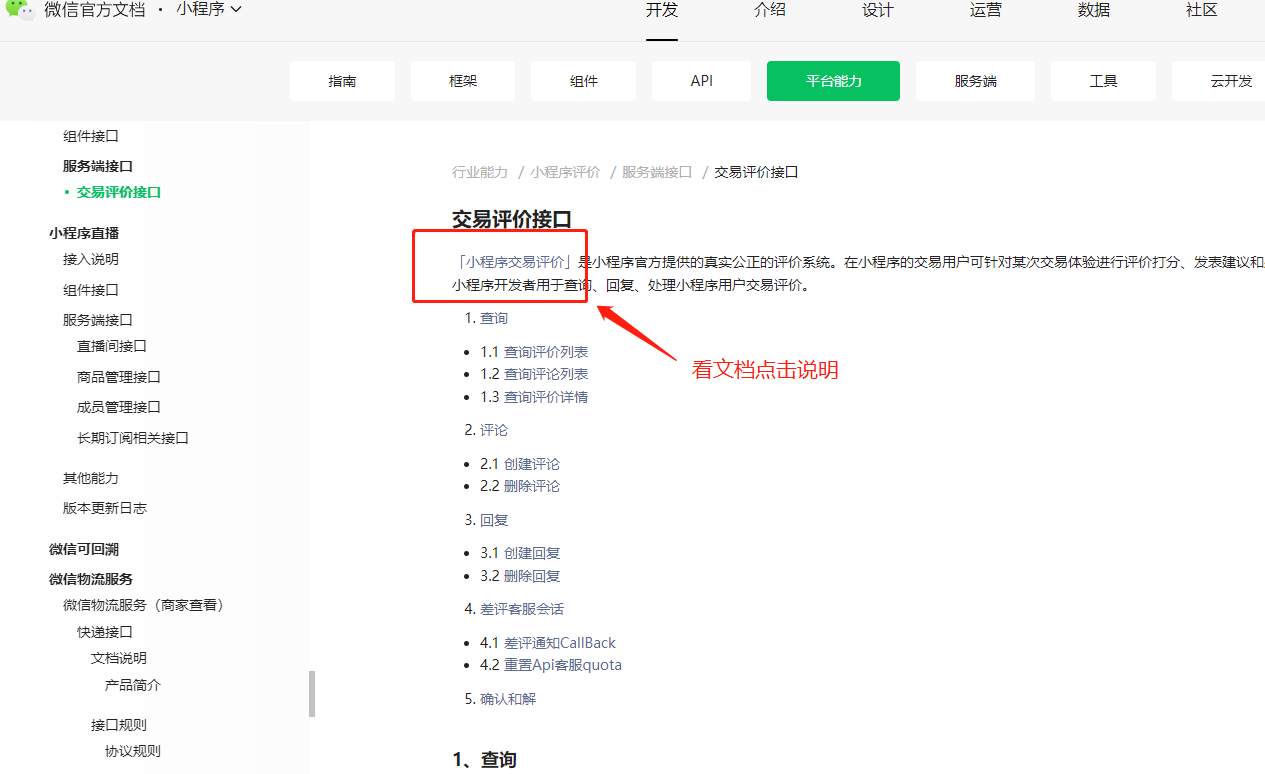Select 交易评价接口 in sidebar
Viewport: 1265px width, 774px height.
119,192
